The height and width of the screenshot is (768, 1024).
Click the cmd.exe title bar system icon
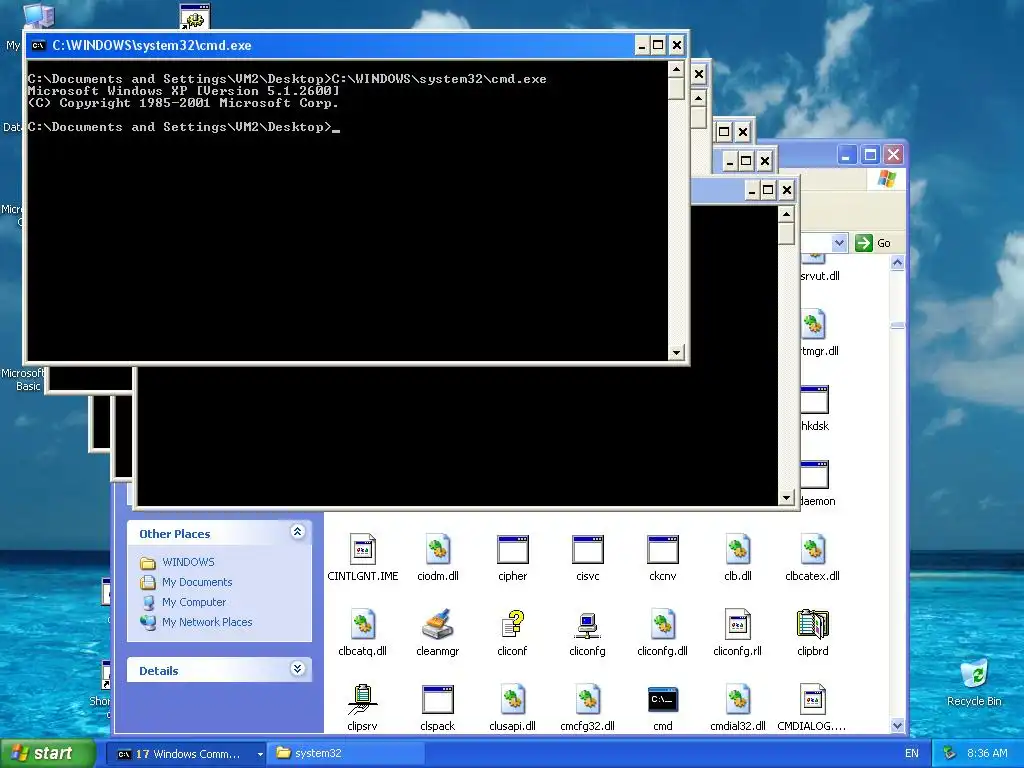(39, 45)
